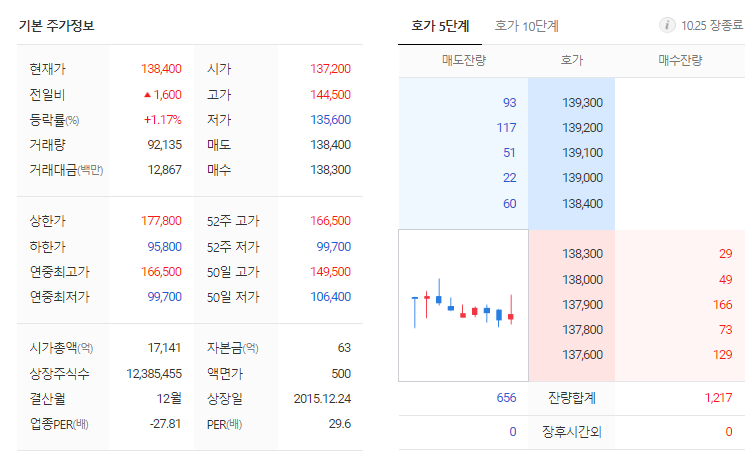
Task: Click the 상장일 value 2015.12.24
Action: pos(322,399)
